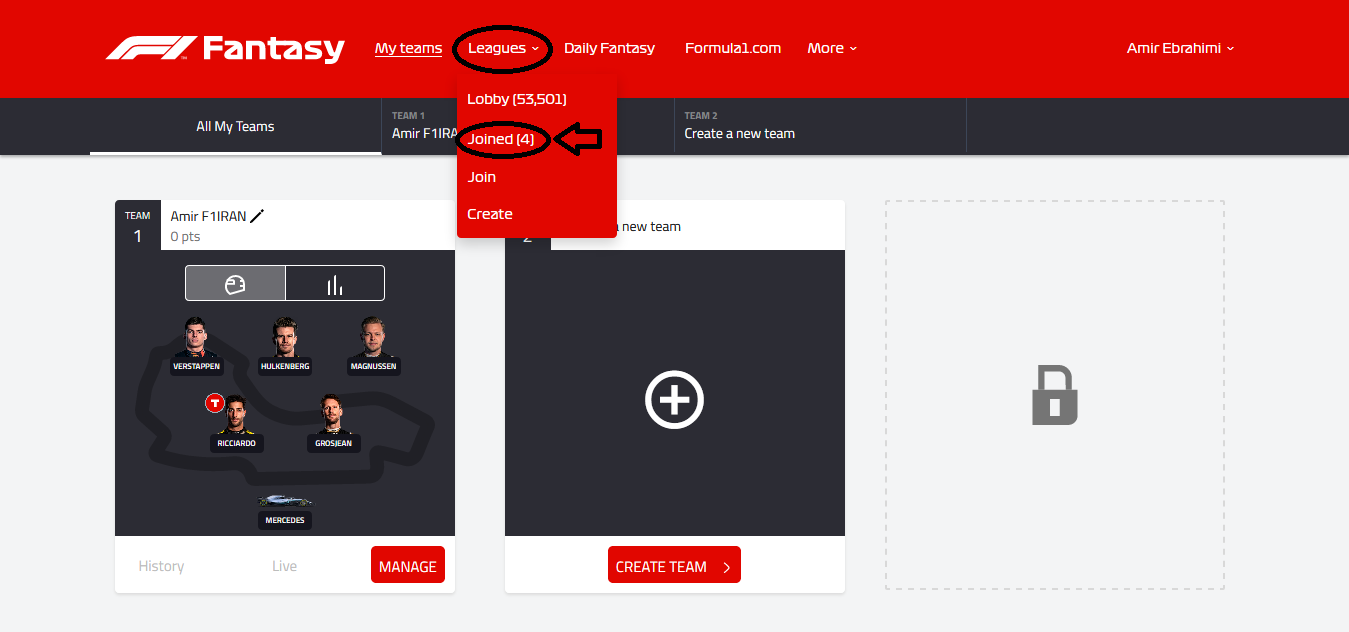
Task: Switch to helmet drivers view
Action: (x=235, y=283)
